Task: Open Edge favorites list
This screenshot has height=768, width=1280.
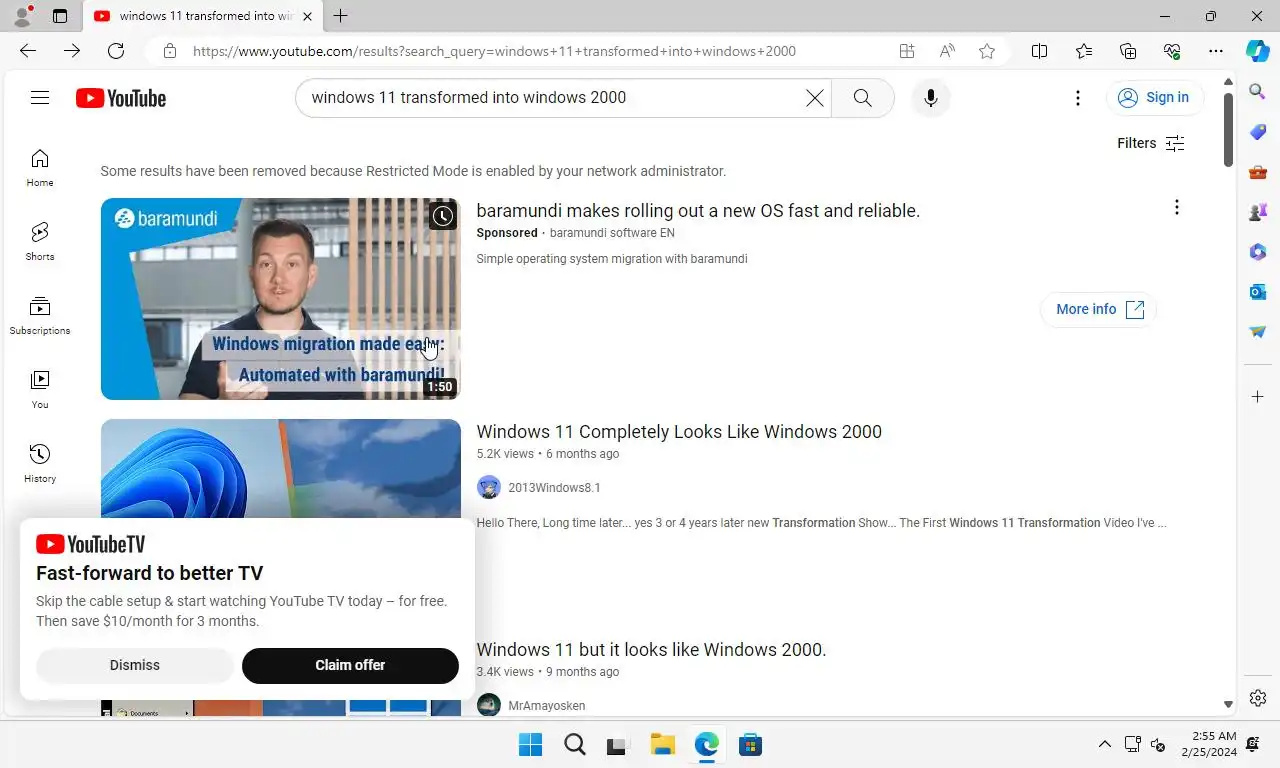Action: coord(1084,51)
